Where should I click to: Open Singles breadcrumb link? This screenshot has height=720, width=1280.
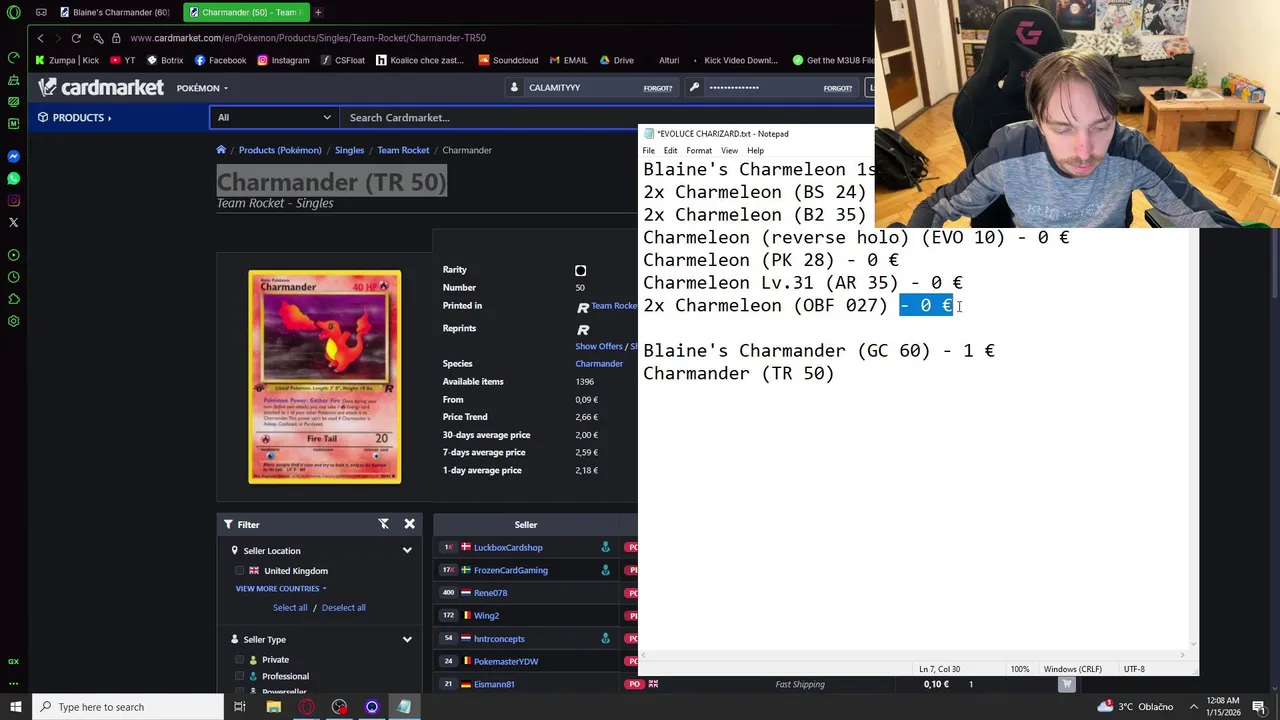coord(349,150)
